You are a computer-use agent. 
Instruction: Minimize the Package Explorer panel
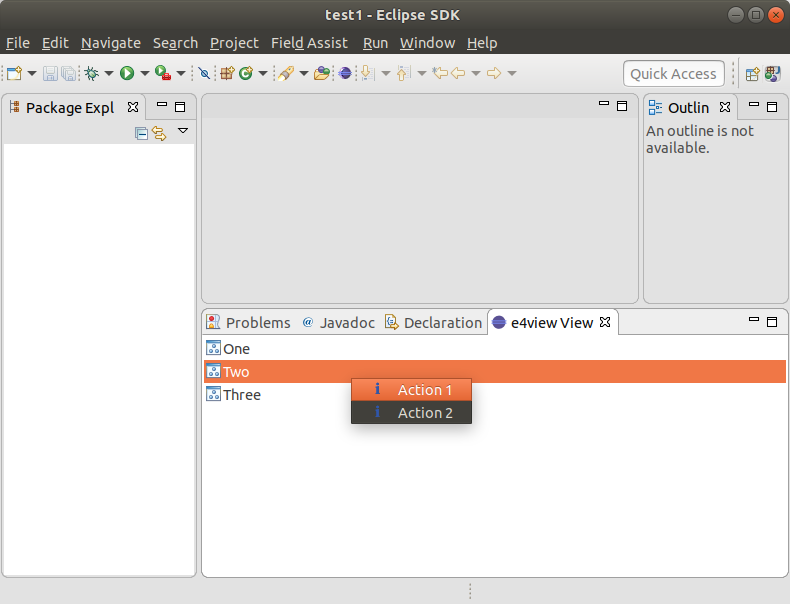[x=162, y=105]
